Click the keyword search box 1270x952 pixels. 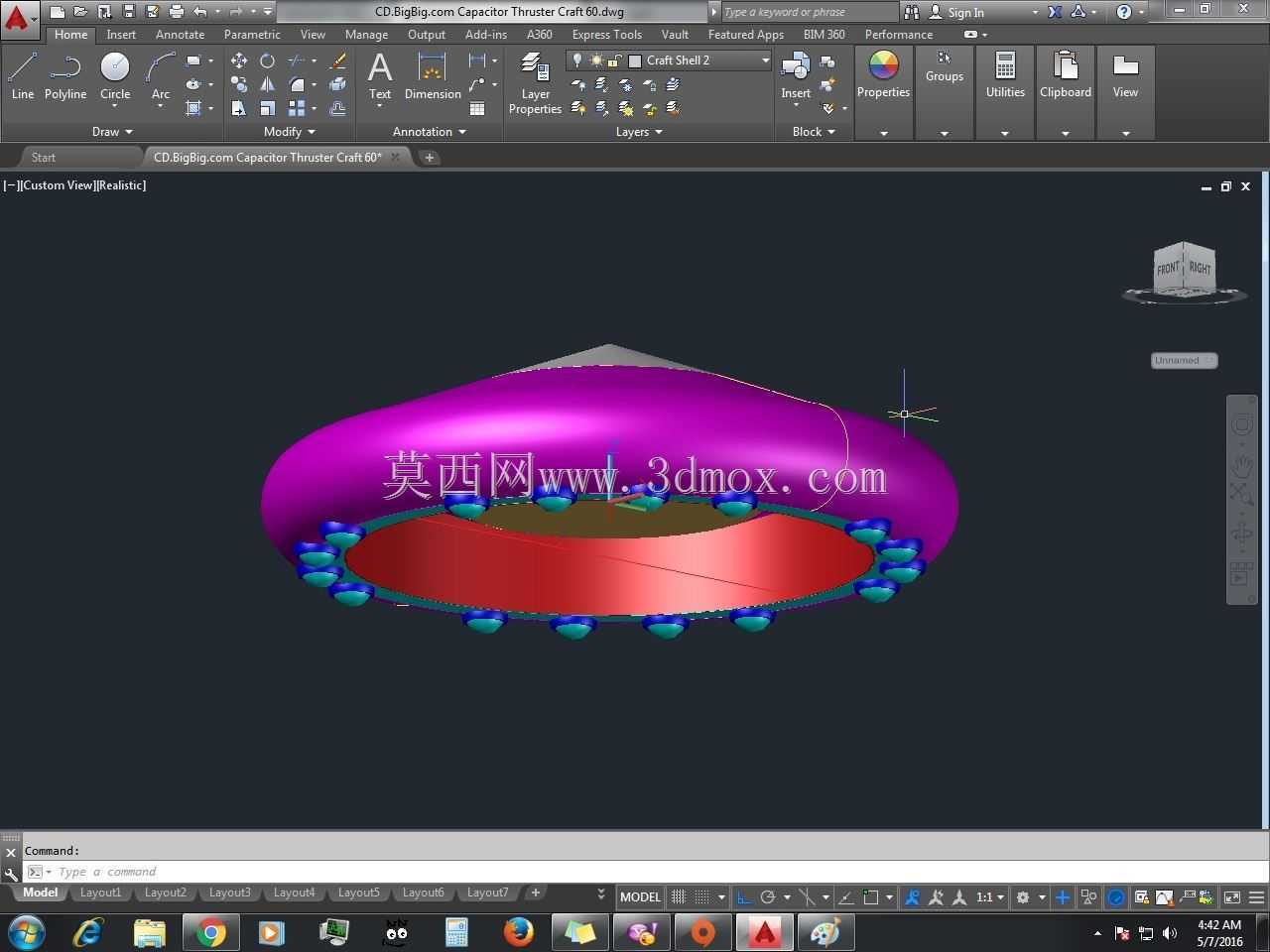(x=809, y=12)
